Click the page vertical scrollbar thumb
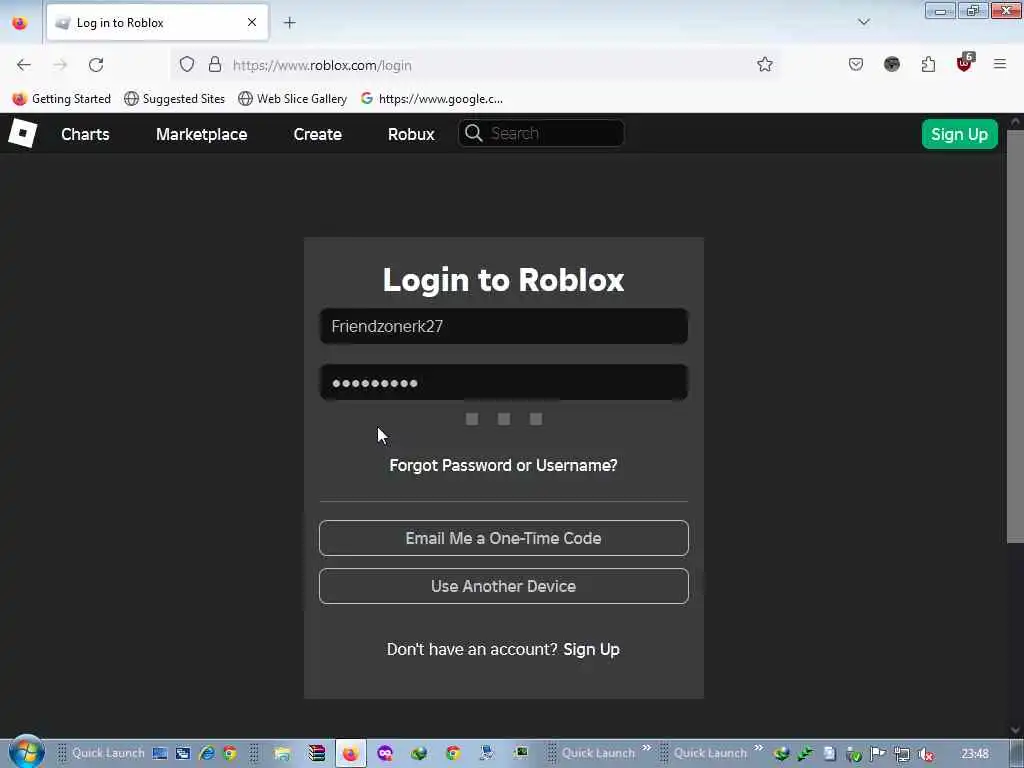 [x=1015, y=336]
